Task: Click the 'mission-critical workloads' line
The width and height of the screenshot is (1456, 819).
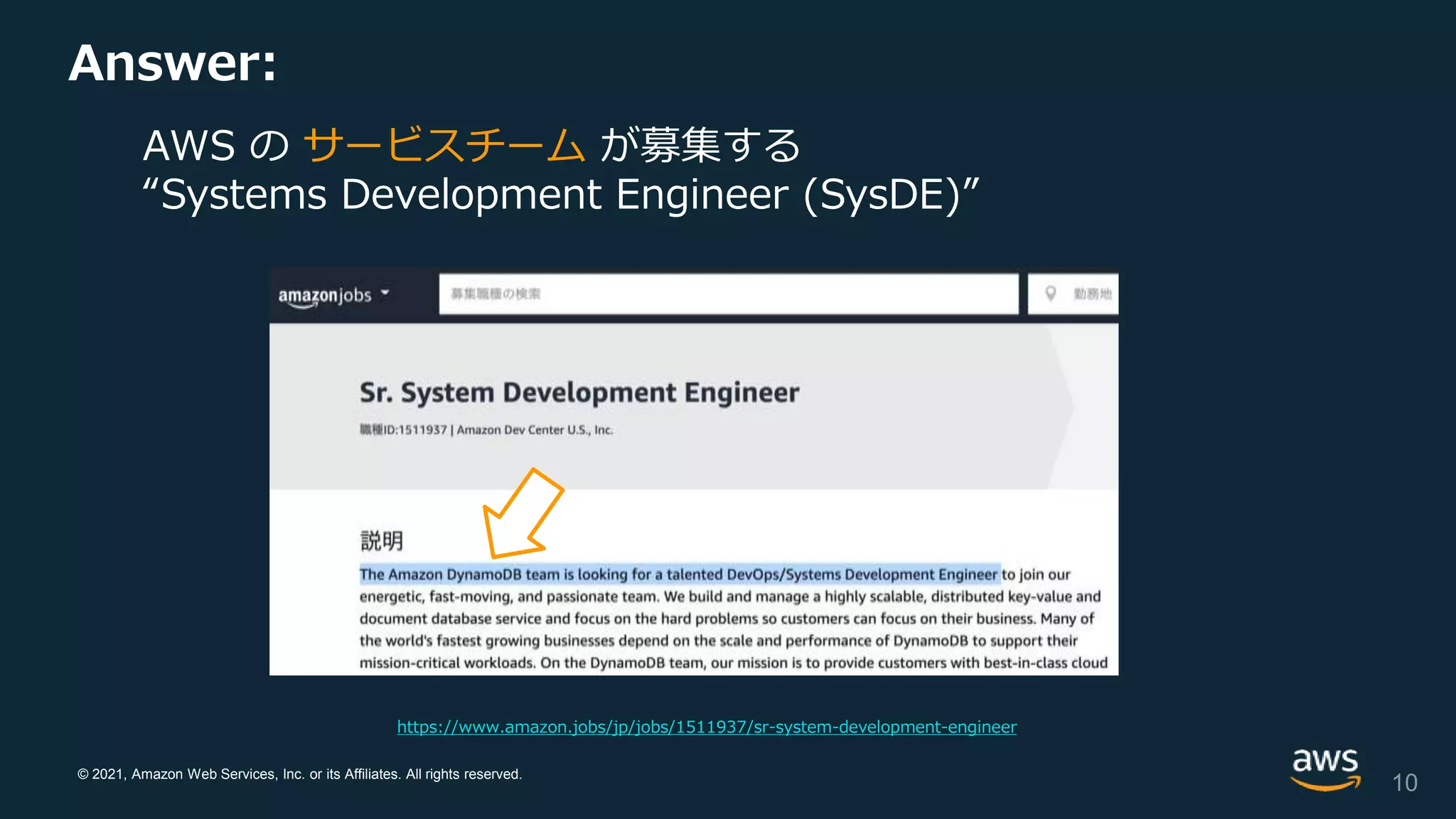Action: point(734,663)
